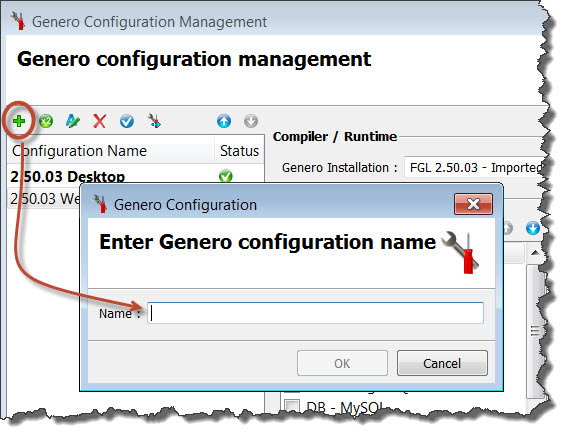Close the Genero Configuration dialog

tap(473, 204)
